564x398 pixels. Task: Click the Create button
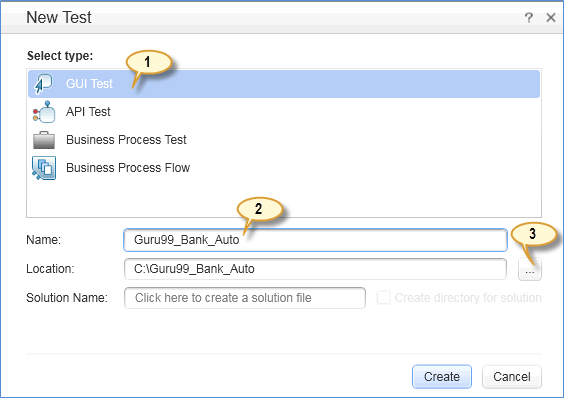point(442,377)
